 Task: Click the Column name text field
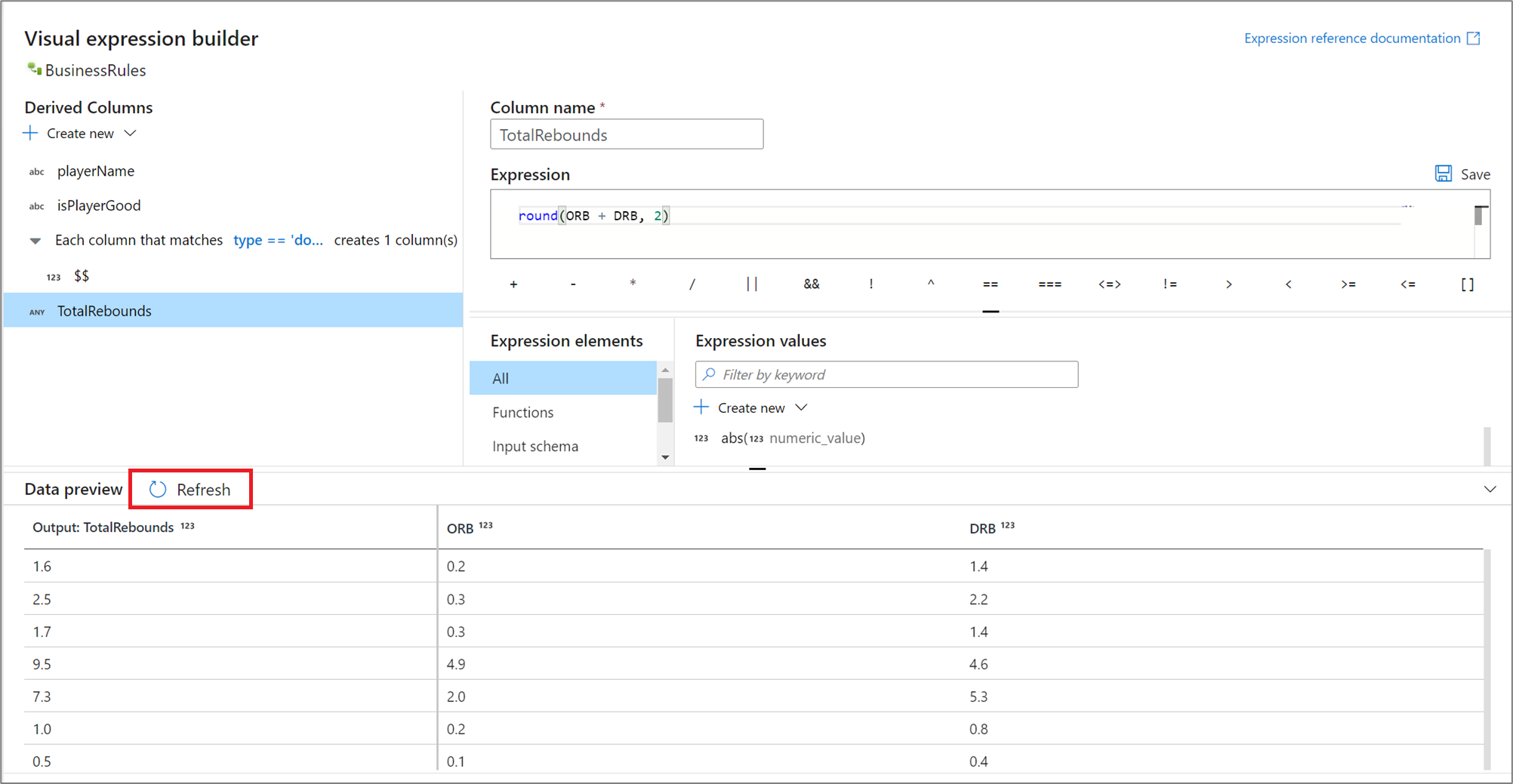pos(626,135)
